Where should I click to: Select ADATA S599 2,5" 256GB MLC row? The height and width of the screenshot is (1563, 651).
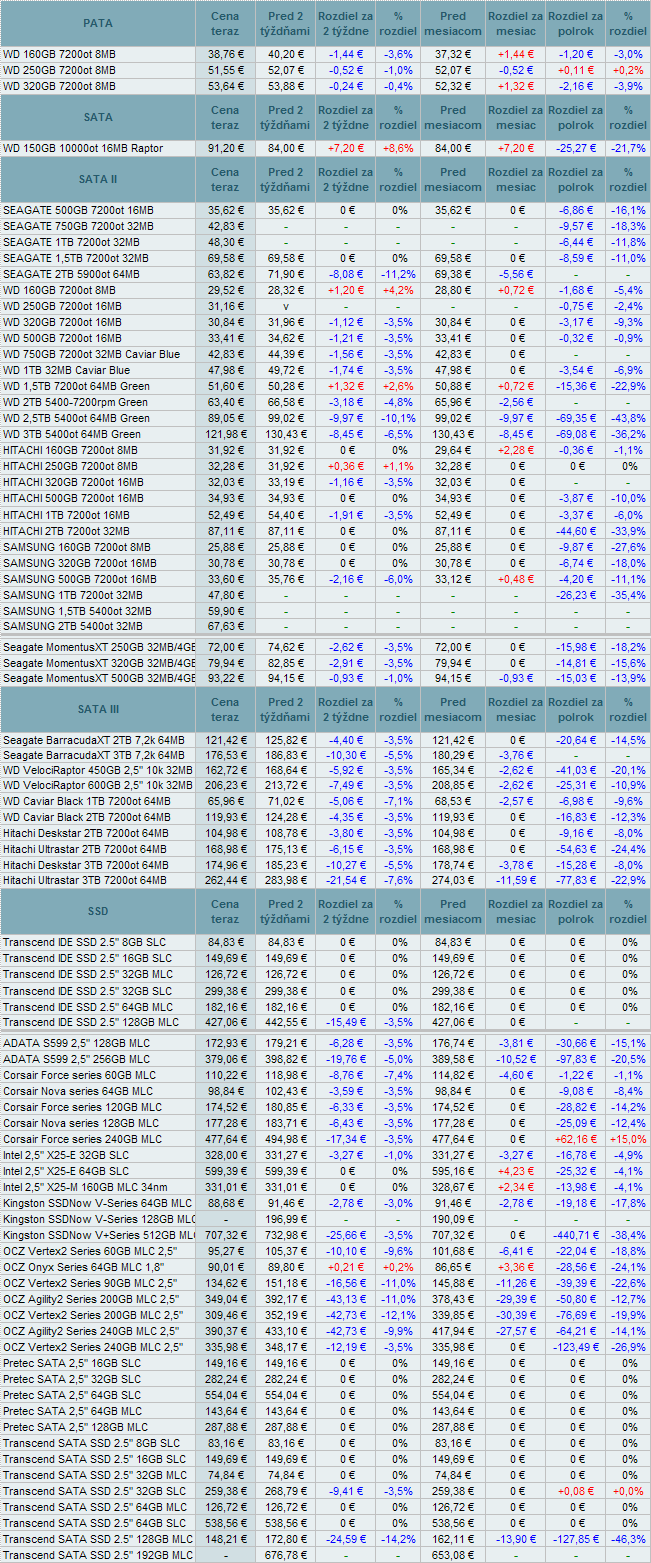pos(76,1059)
